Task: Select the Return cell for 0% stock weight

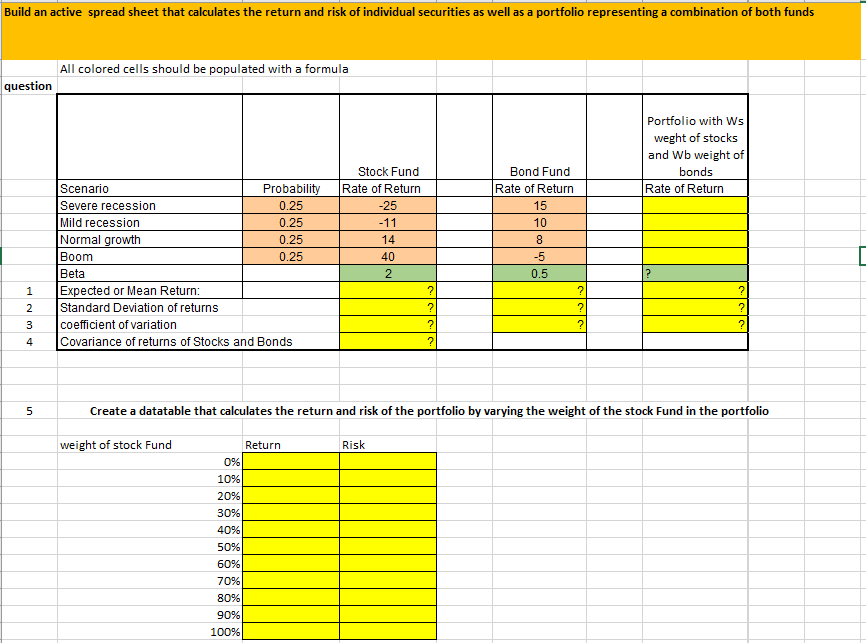Action: 290,461
